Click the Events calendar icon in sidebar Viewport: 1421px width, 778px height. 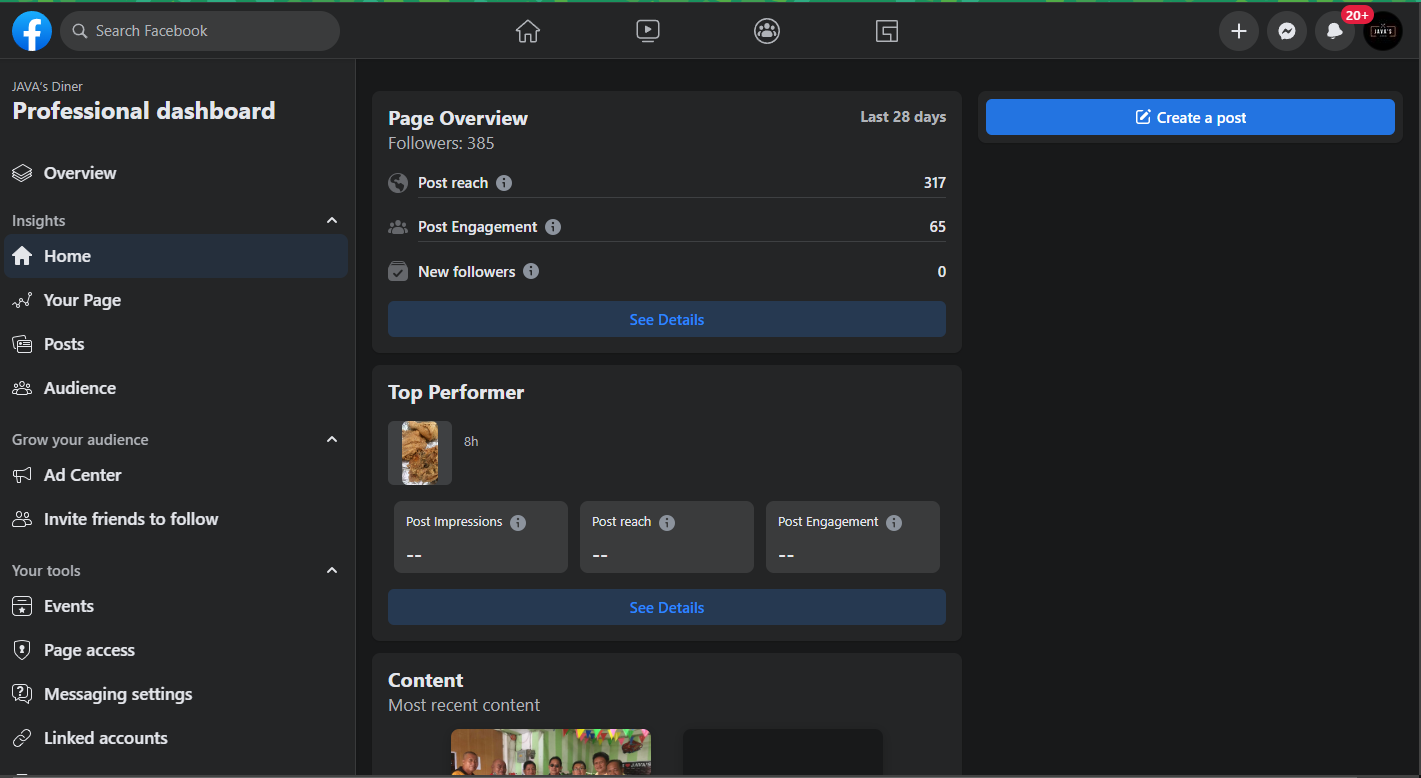click(x=22, y=606)
